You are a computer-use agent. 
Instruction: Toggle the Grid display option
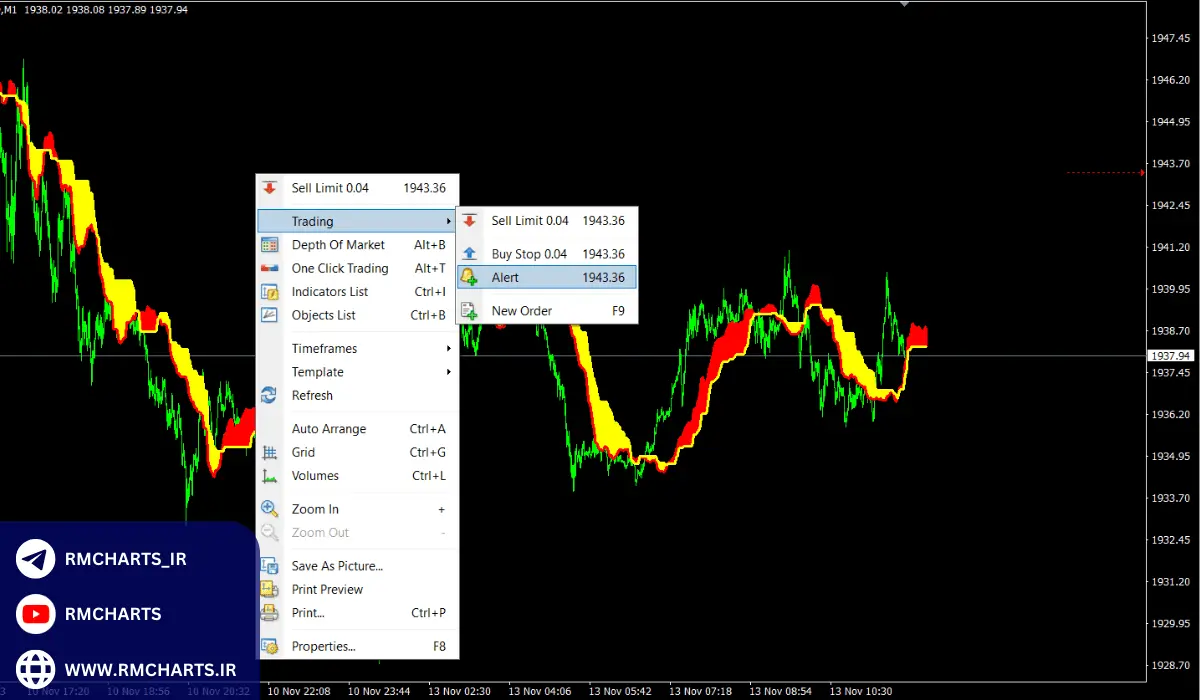click(x=303, y=452)
